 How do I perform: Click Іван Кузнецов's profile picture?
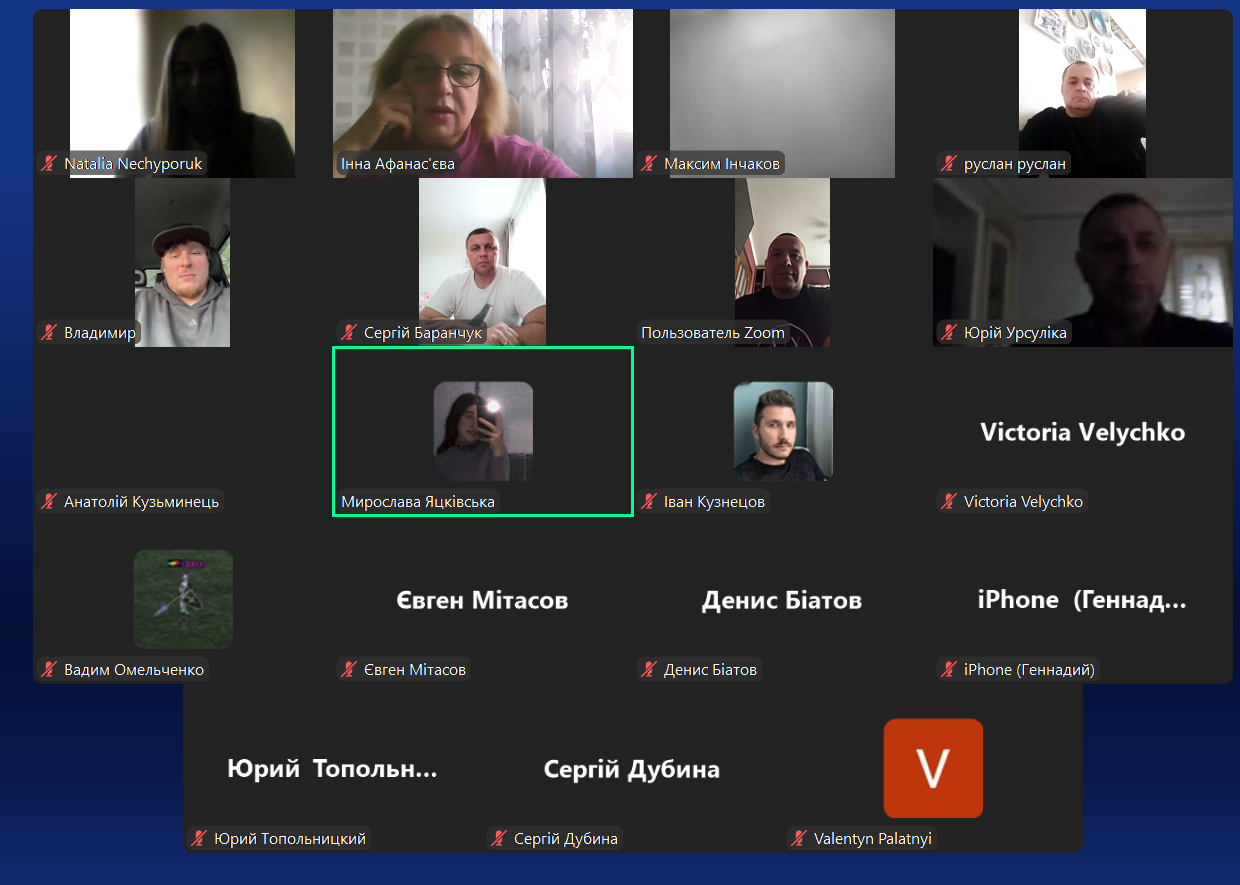point(782,431)
